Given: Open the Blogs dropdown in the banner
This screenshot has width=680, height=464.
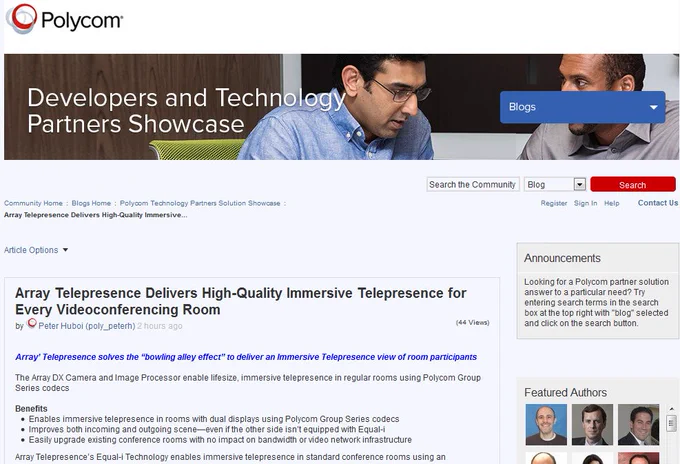Looking at the screenshot, I should pyautogui.click(x=582, y=107).
